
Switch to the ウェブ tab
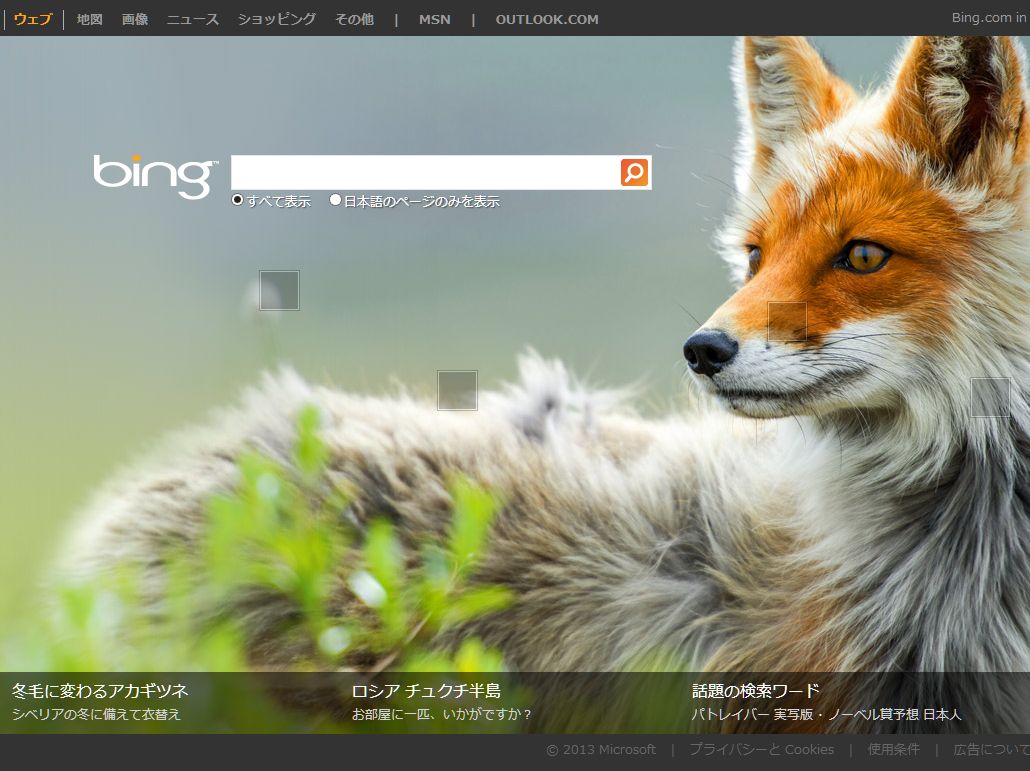(x=32, y=19)
